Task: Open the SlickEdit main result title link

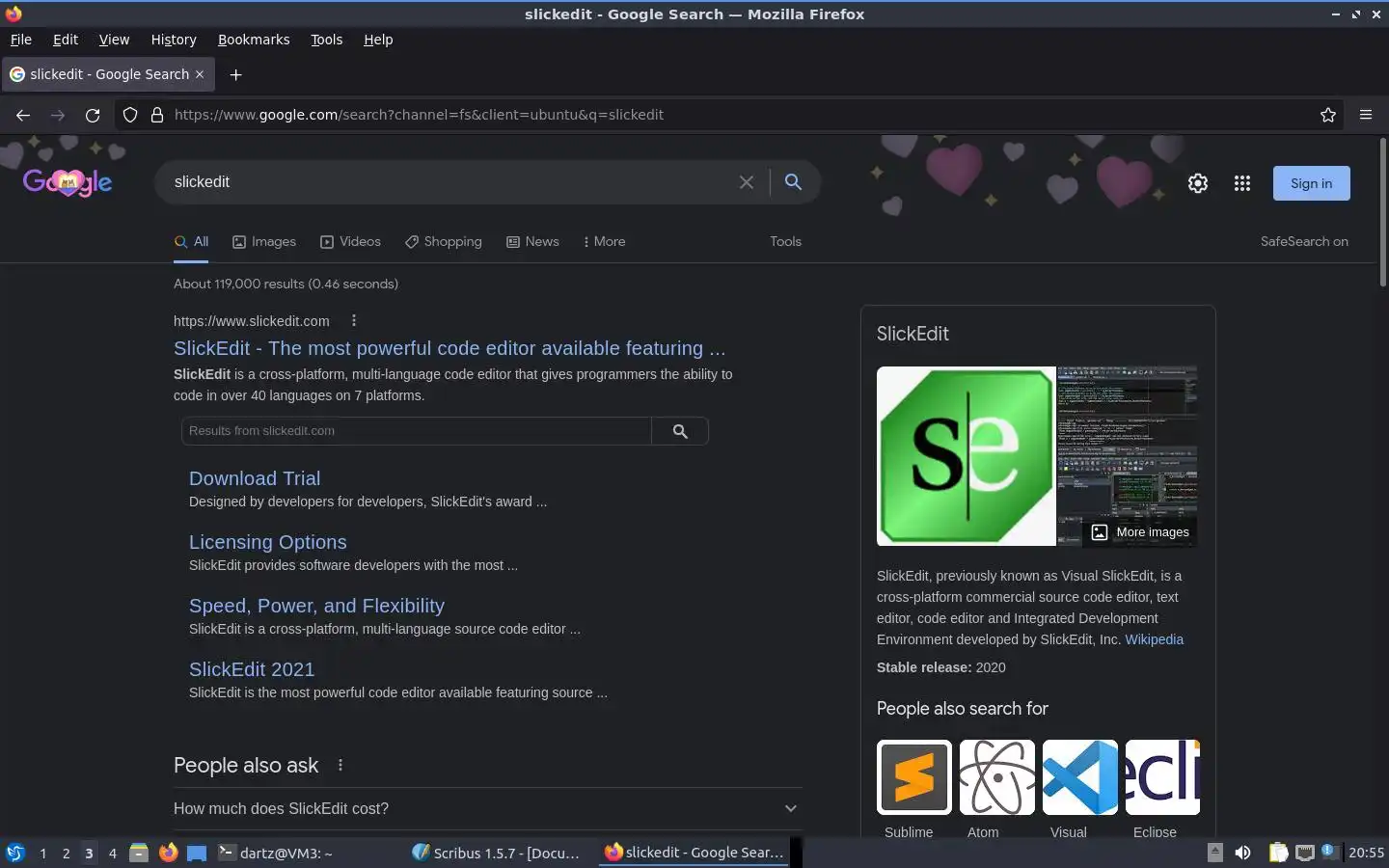Action: click(x=449, y=348)
